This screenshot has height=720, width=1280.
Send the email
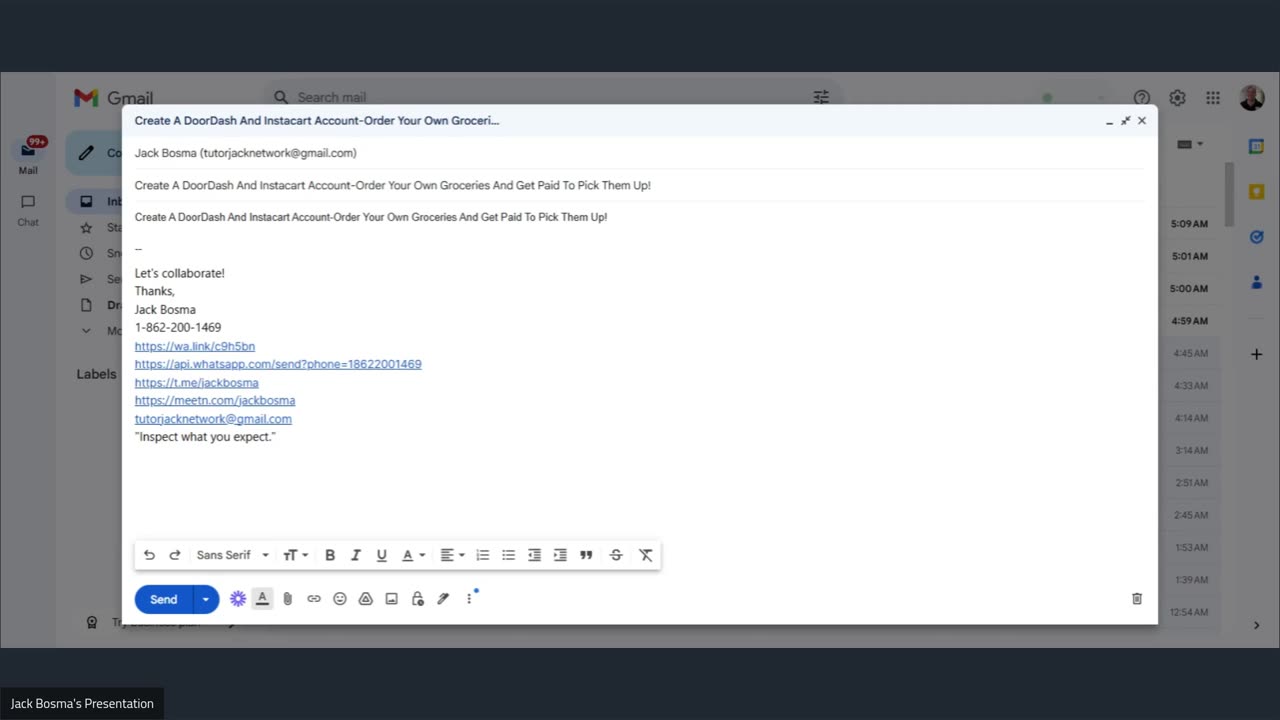pyautogui.click(x=164, y=599)
